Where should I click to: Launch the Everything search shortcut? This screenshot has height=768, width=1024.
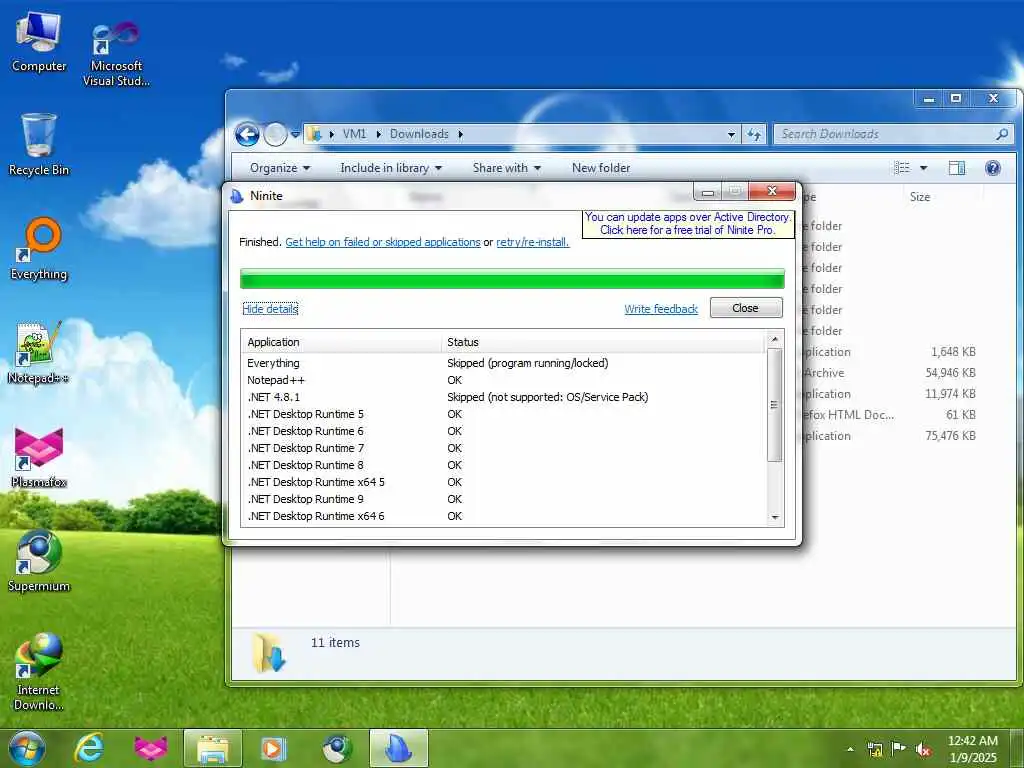[x=39, y=249]
